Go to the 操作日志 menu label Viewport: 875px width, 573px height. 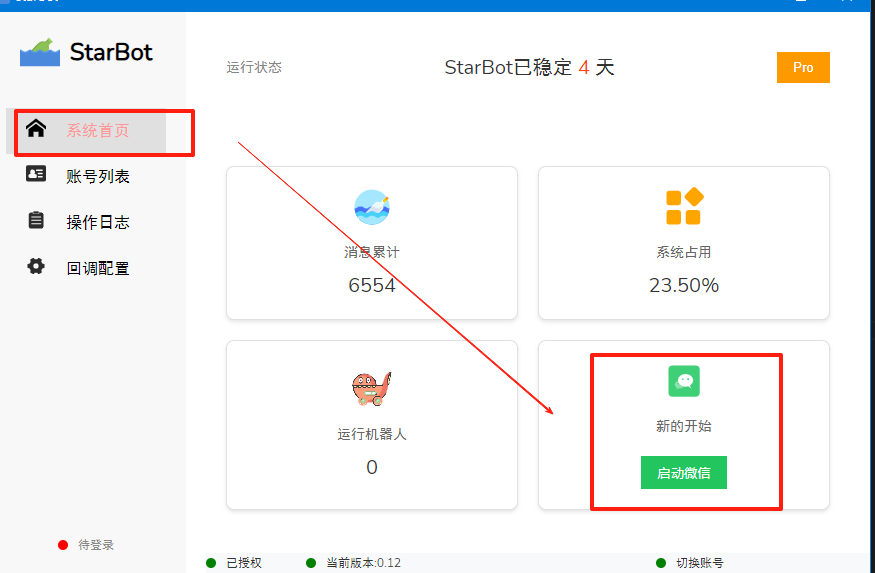point(97,223)
